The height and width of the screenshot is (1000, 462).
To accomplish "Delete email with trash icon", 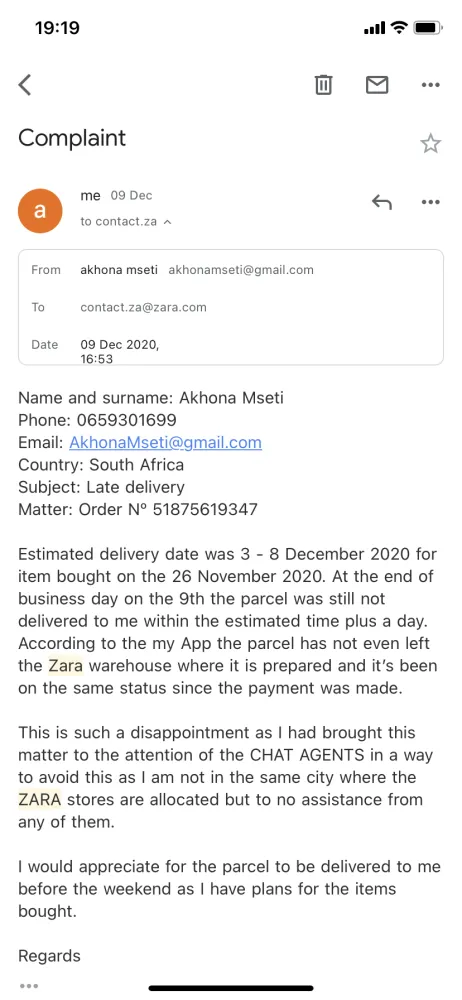I will coord(324,84).
